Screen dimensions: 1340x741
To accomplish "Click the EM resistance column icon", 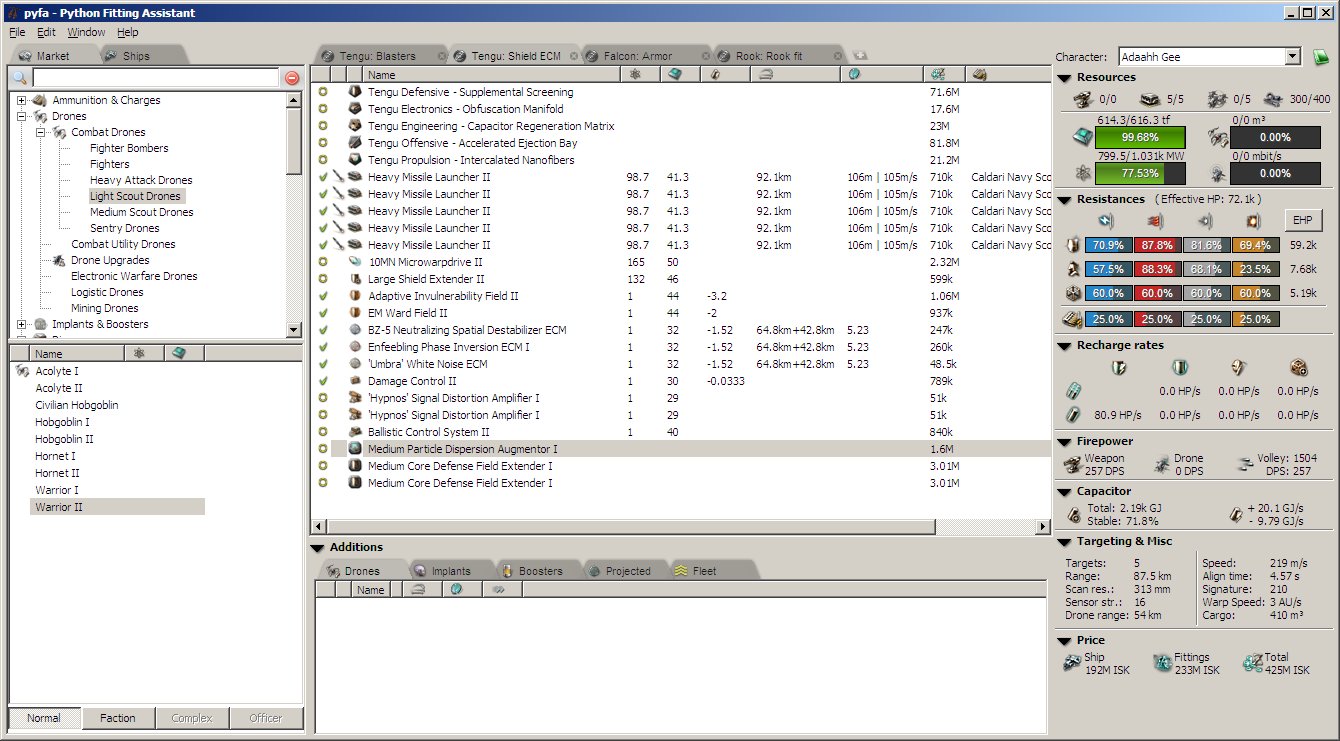I will click(x=1105, y=220).
